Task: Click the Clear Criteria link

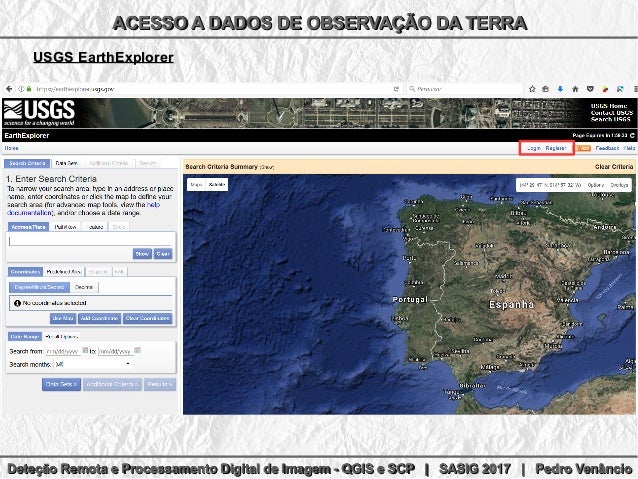Action: 614,167
